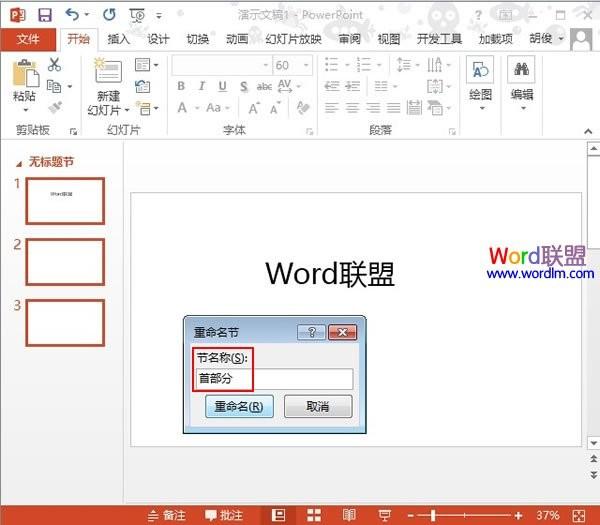Collapse the ribbon with the up chevron
This screenshot has width=600, height=525.
(588, 131)
